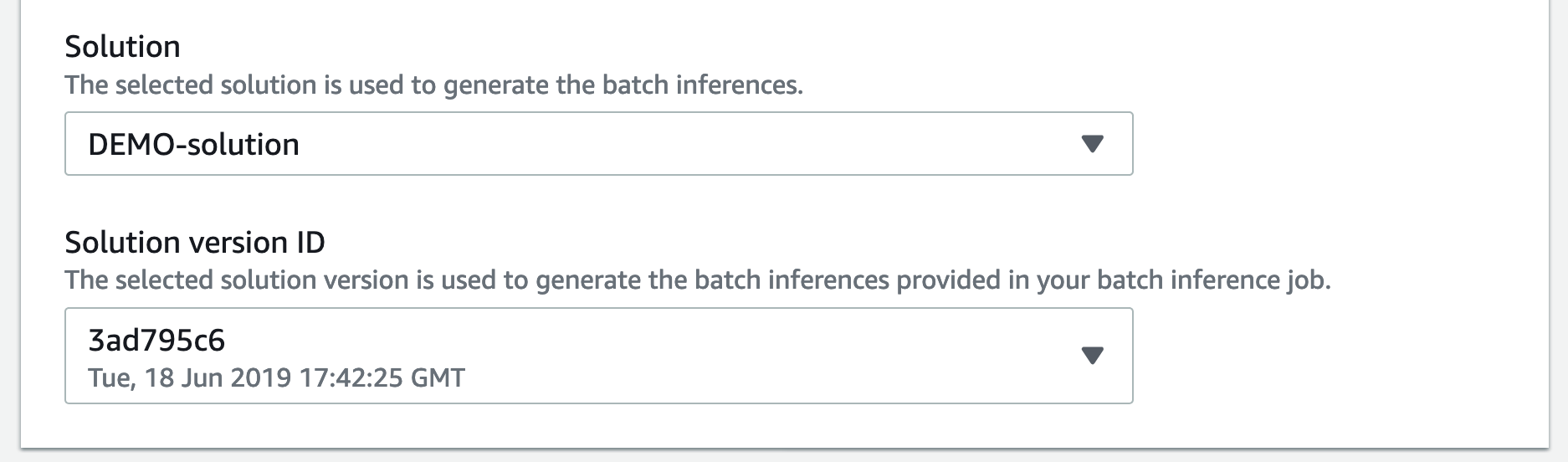The width and height of the screenshot is (1568, 462).
Task: Click the Solution field label
Action: point(122,47)
